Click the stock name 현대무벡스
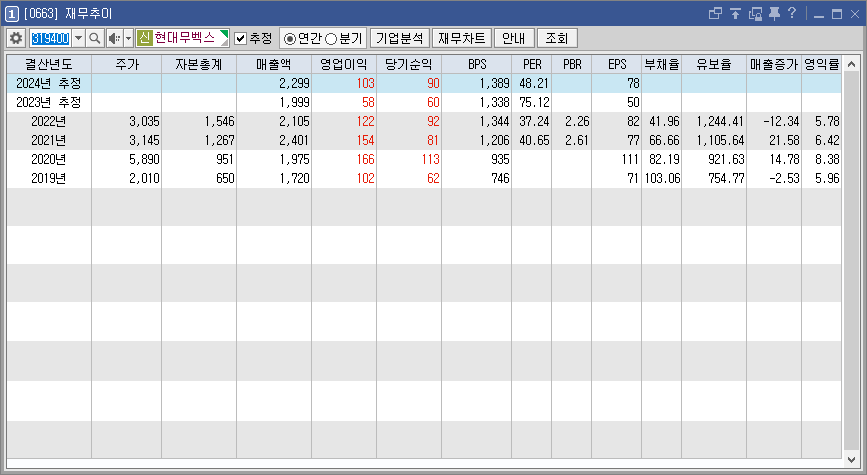The width and height of the screenshot is (867, 475). coord(185,38)
